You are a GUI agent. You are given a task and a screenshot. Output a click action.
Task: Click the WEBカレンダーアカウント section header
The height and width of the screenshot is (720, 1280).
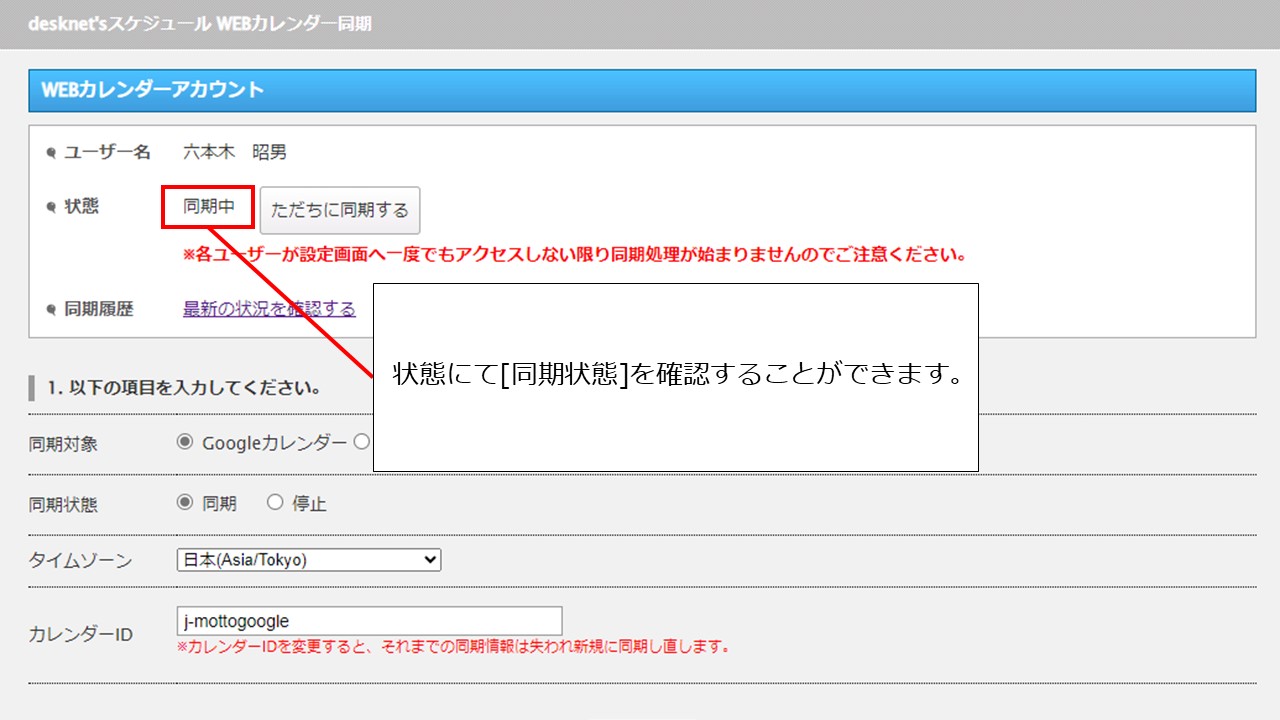[x=641, y=90]
